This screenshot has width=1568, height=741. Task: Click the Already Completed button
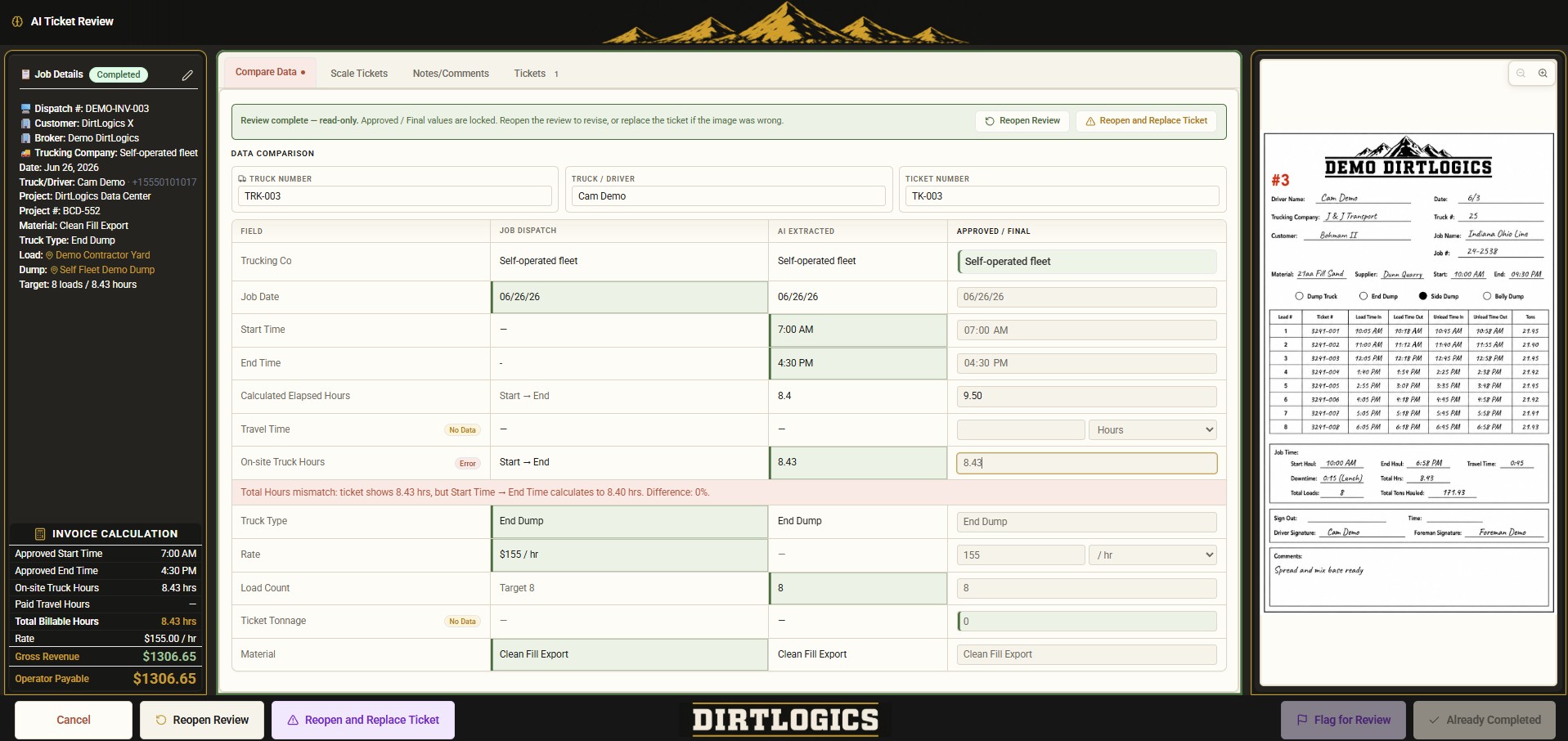pos(1485,720)
